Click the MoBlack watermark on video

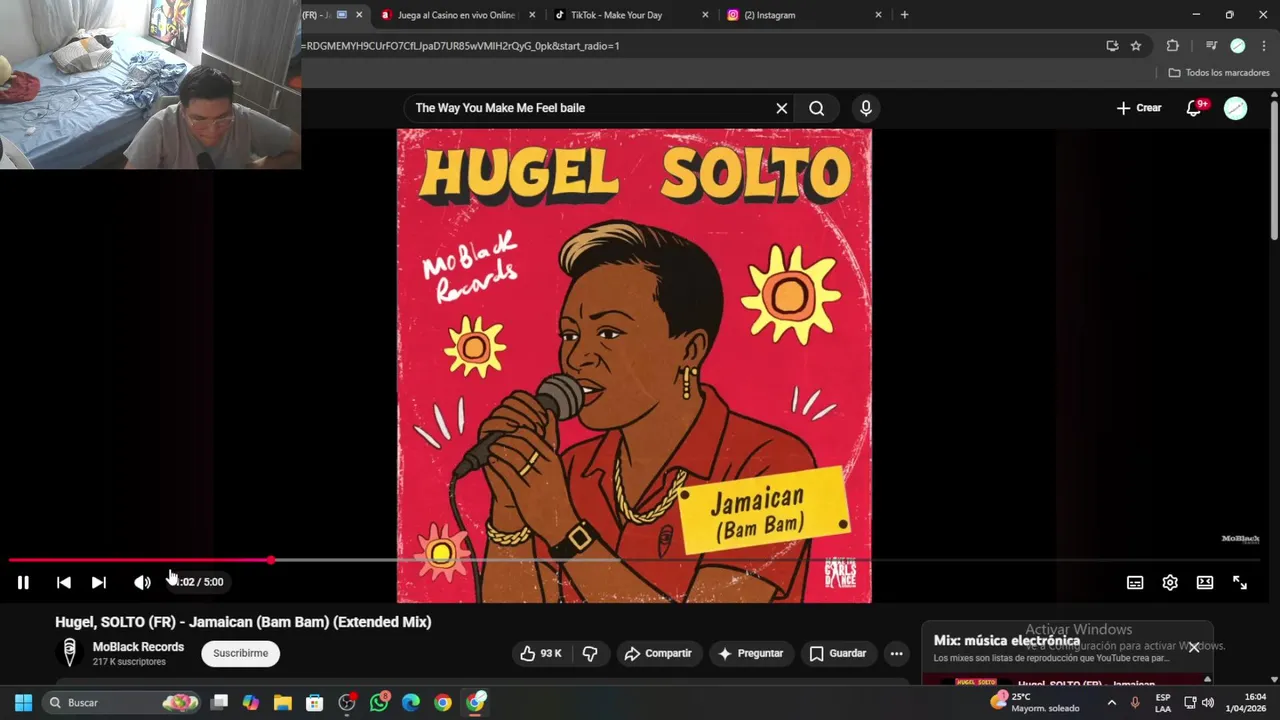[1240, 539]
